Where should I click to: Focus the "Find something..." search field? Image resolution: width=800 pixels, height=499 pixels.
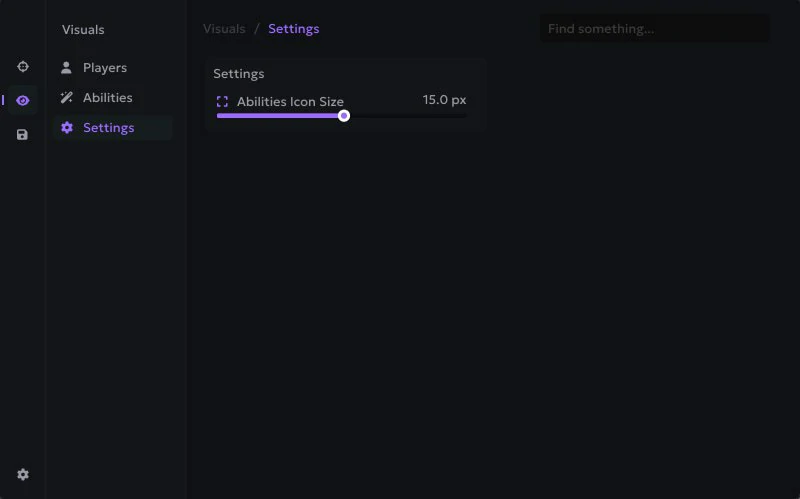click(654, 29)
